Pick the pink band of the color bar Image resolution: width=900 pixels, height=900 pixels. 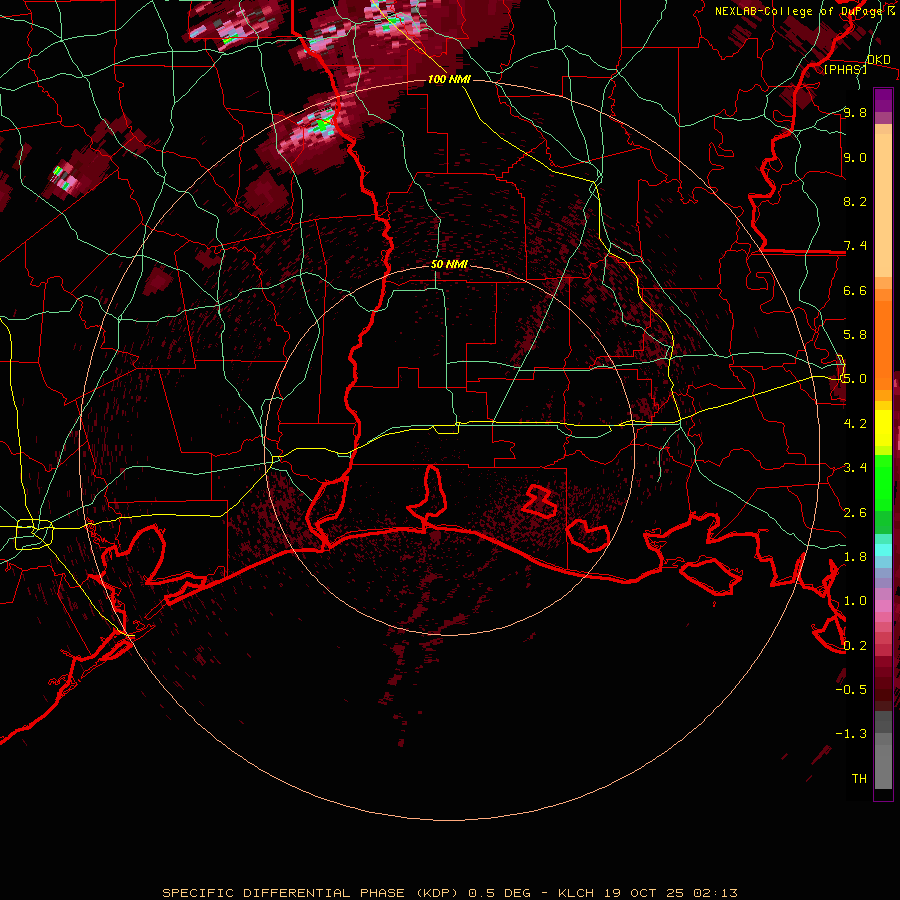click(883, 606)
